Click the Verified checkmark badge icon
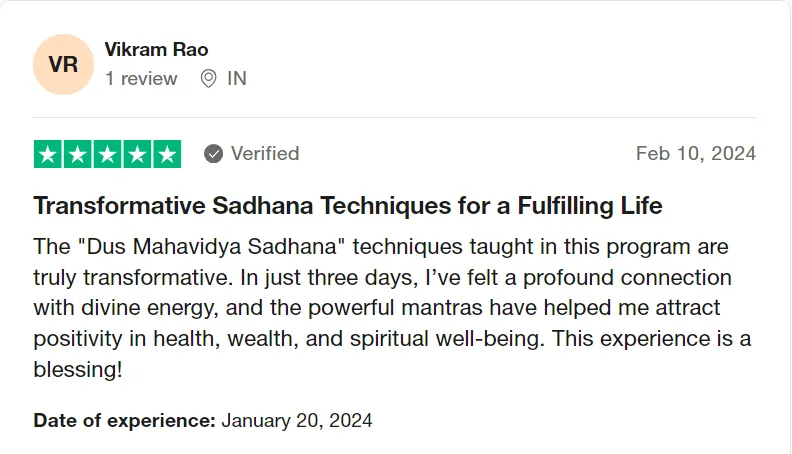Screen dimensions: 792x454 click(x=213, y=154)
